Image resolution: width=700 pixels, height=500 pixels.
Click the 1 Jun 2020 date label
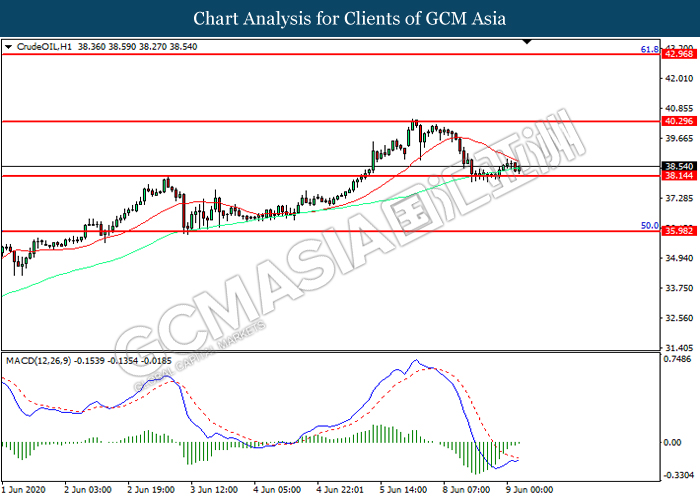pos(24,490)
